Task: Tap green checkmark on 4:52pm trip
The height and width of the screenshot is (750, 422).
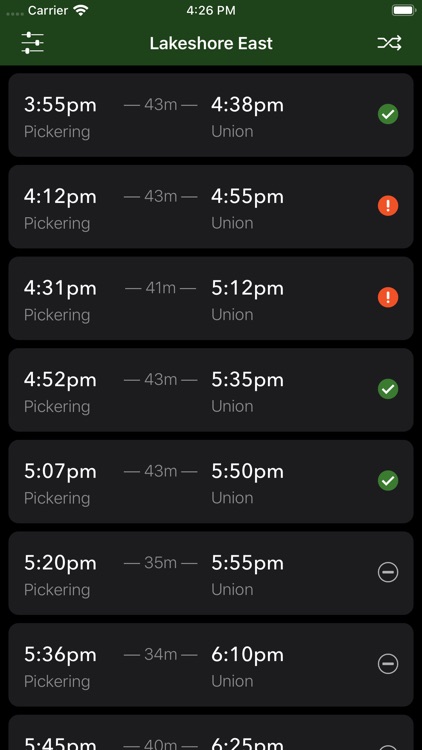Action: 388,389
